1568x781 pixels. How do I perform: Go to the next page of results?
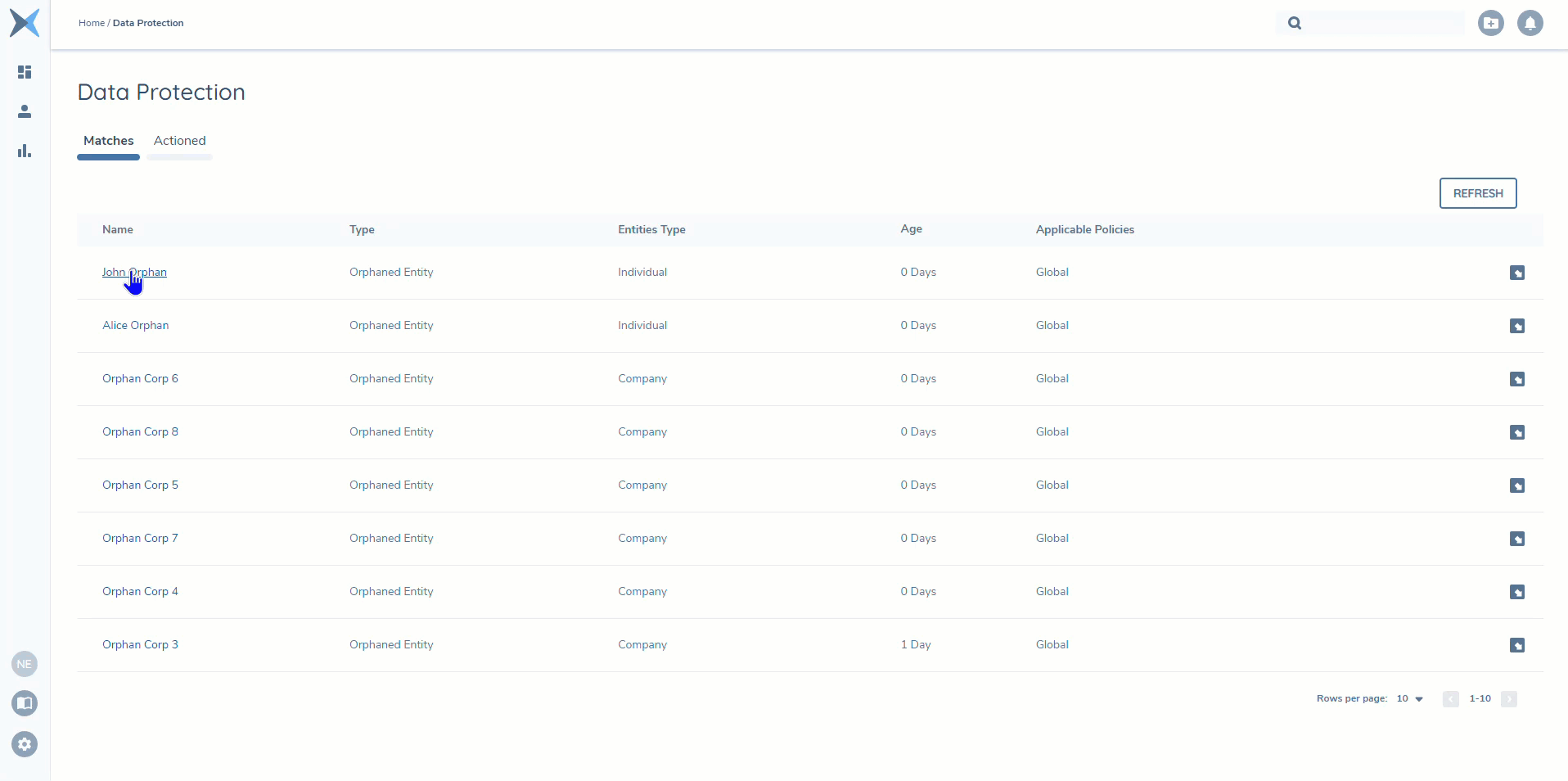pyautogui.click(x=1510, y=699)
